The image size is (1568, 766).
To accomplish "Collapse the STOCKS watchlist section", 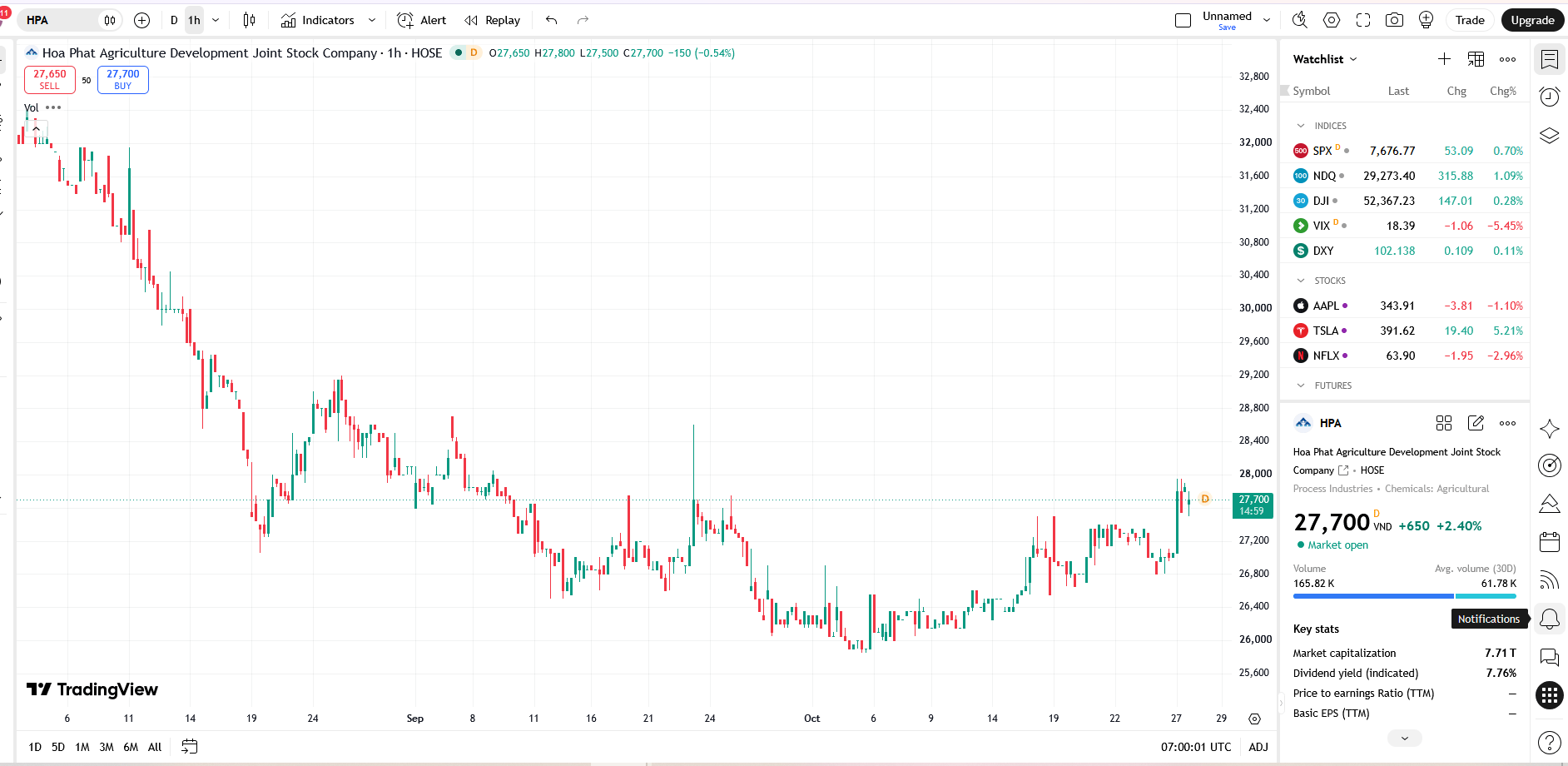I will coord(1301,281).
